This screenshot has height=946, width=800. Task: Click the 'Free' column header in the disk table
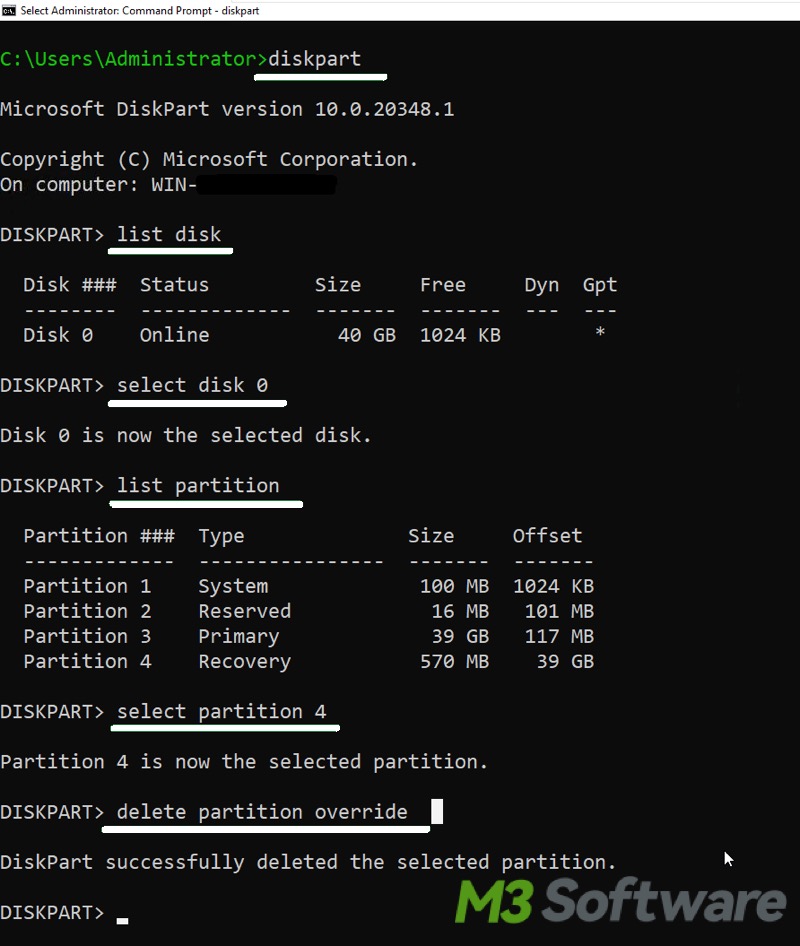tap(443, 285)
